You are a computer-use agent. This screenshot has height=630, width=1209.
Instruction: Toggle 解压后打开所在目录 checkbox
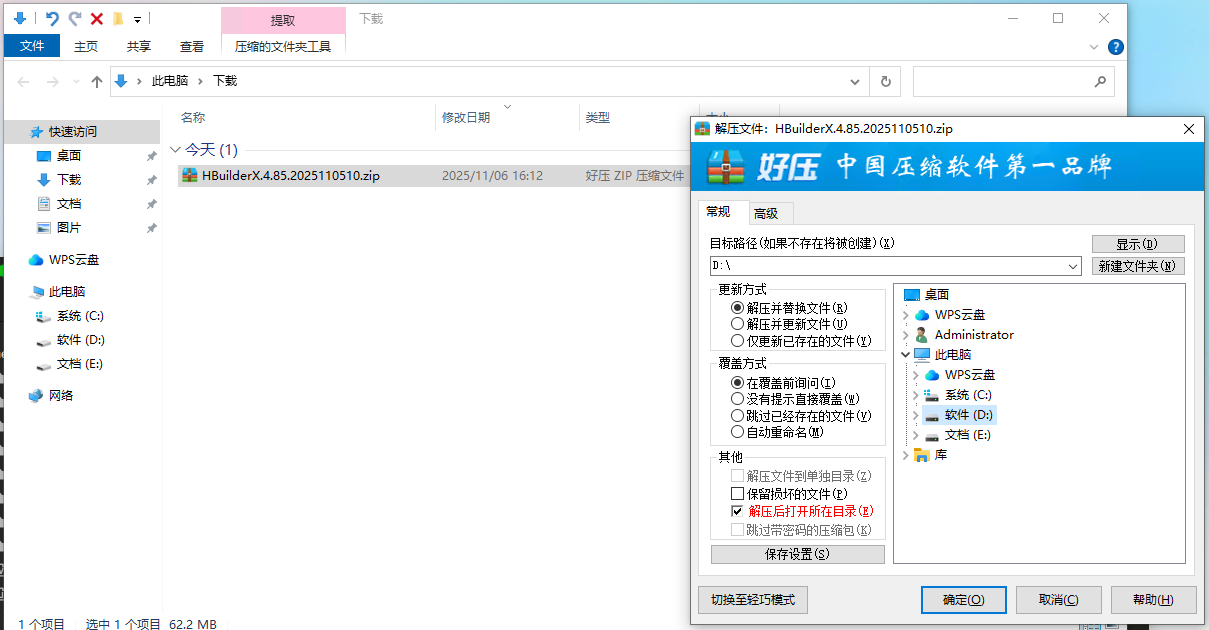pos(738,512)
